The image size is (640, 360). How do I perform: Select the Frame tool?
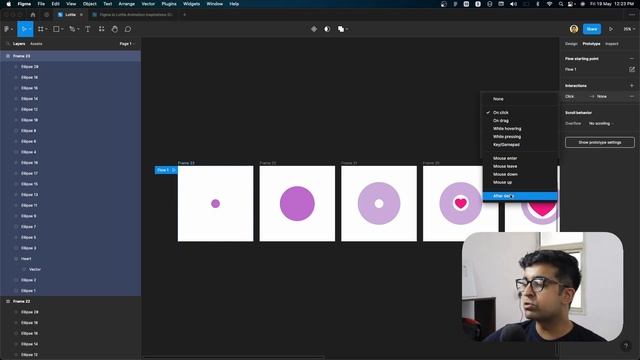[41, 29]
